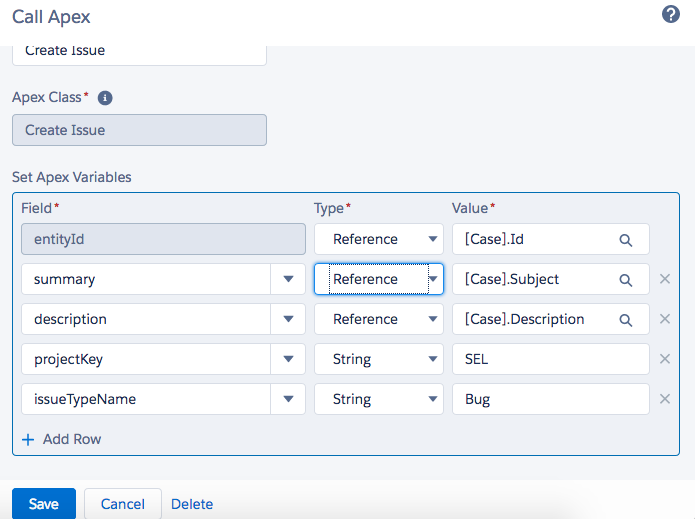Click the Delete link
Screen dimensions: 695x519
pyautogui.click(x=192, y=504)
